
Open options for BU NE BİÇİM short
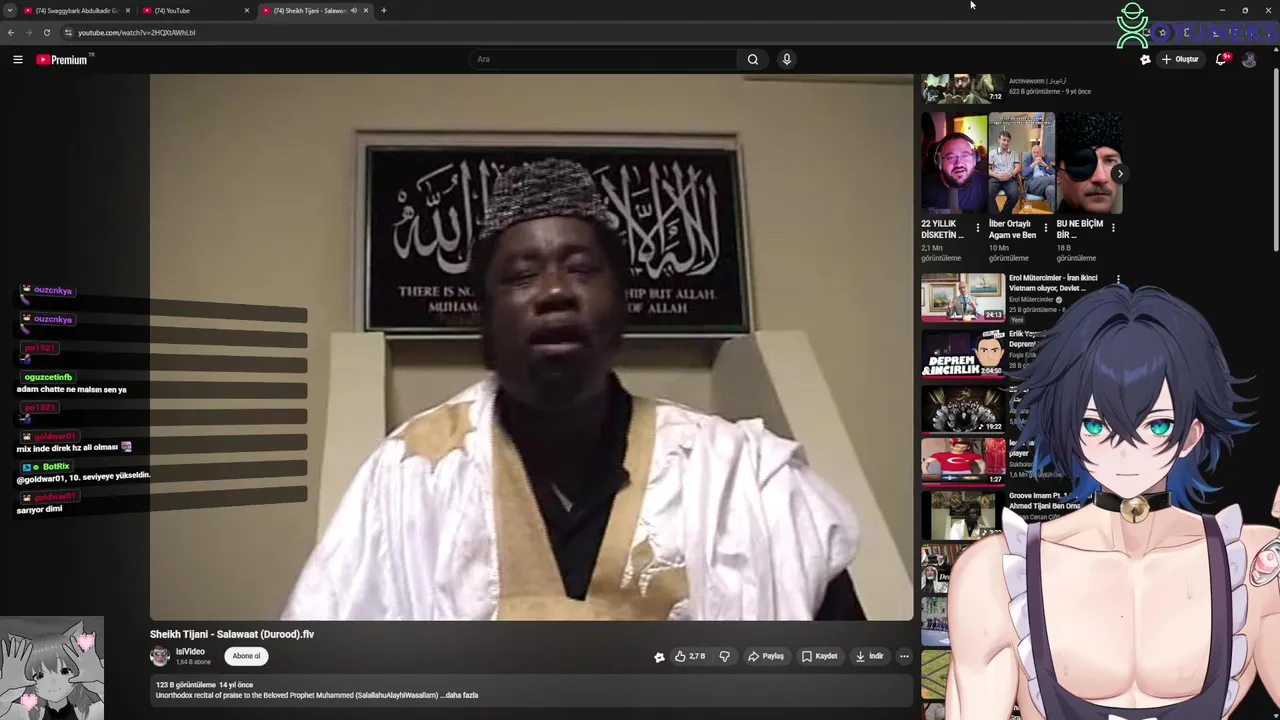(1113, 228)
